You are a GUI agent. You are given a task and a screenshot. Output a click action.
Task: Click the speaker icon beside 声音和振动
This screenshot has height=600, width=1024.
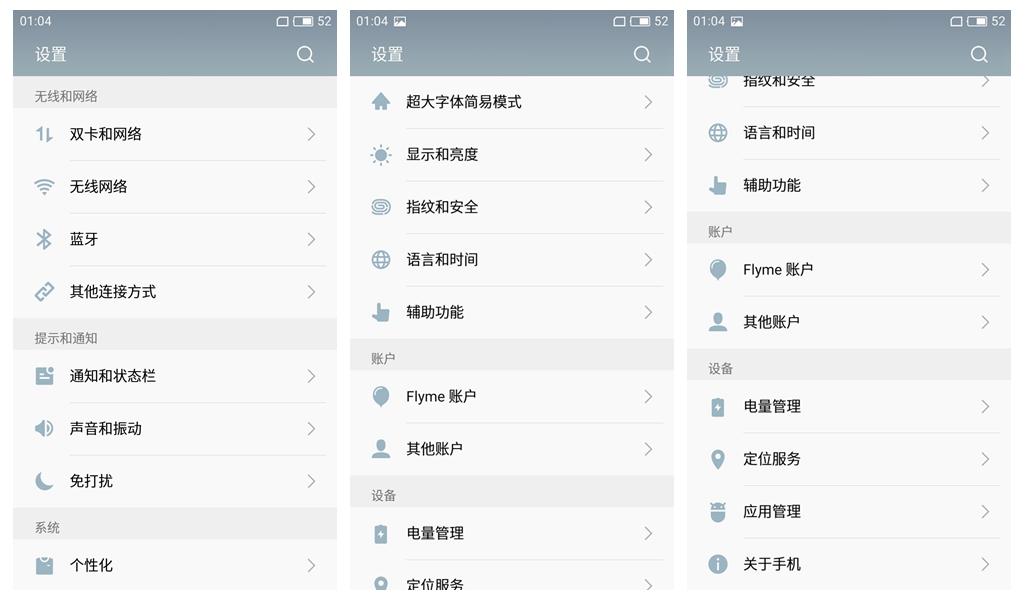click(x=44, y=429)
